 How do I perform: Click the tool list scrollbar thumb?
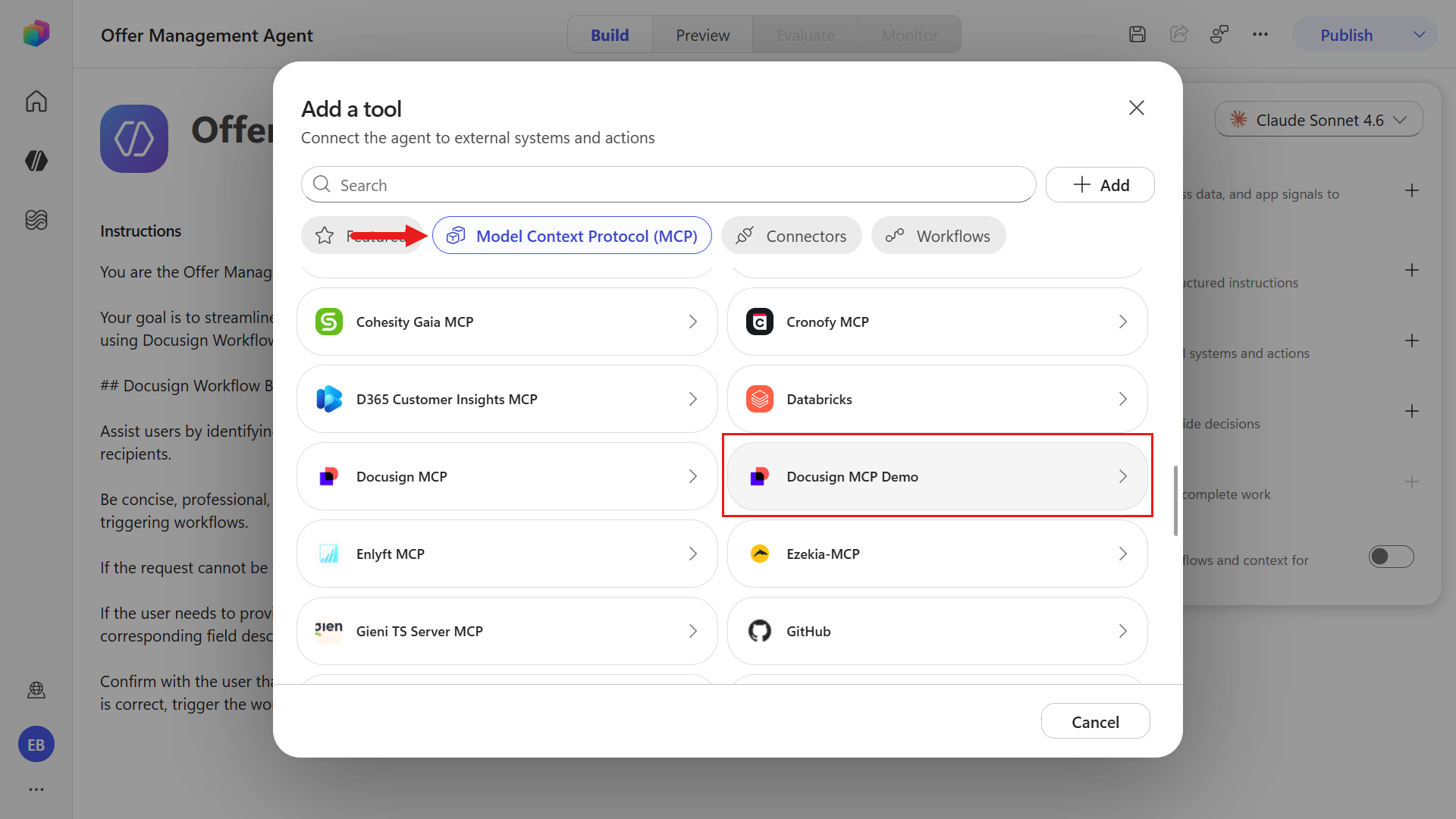point(1175,500)
